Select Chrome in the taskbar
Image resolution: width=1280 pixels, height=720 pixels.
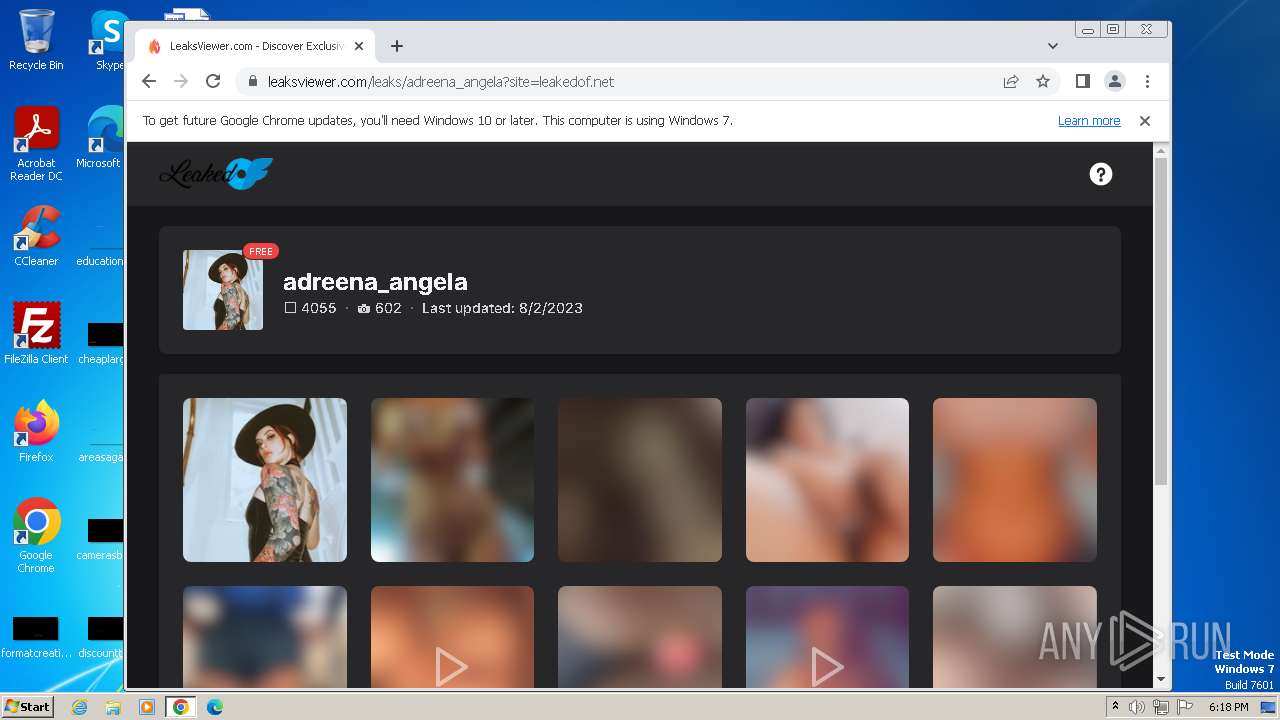[x=181, y=707]
